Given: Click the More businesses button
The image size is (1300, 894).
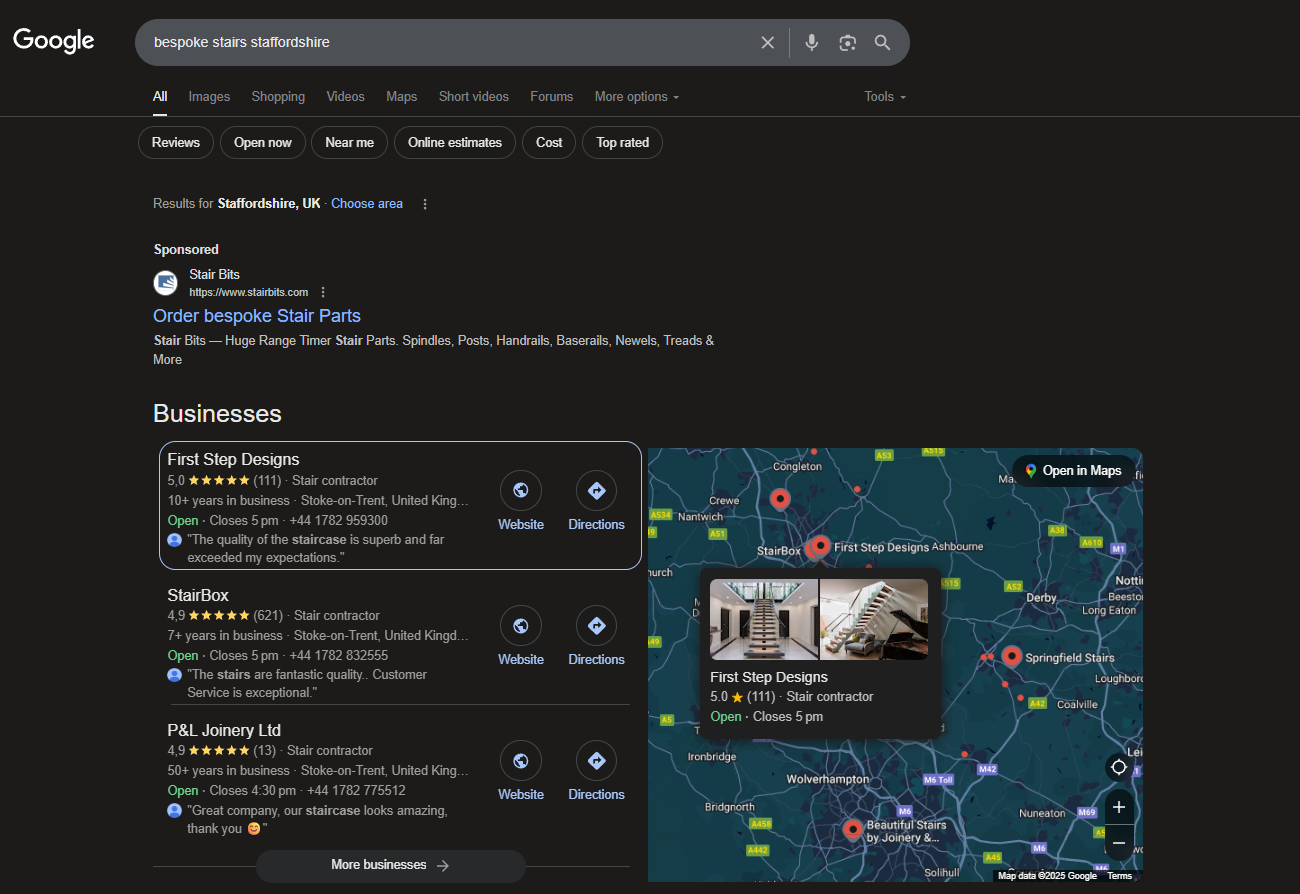Looking at the screenshot, I should click(x=391, y=865).
